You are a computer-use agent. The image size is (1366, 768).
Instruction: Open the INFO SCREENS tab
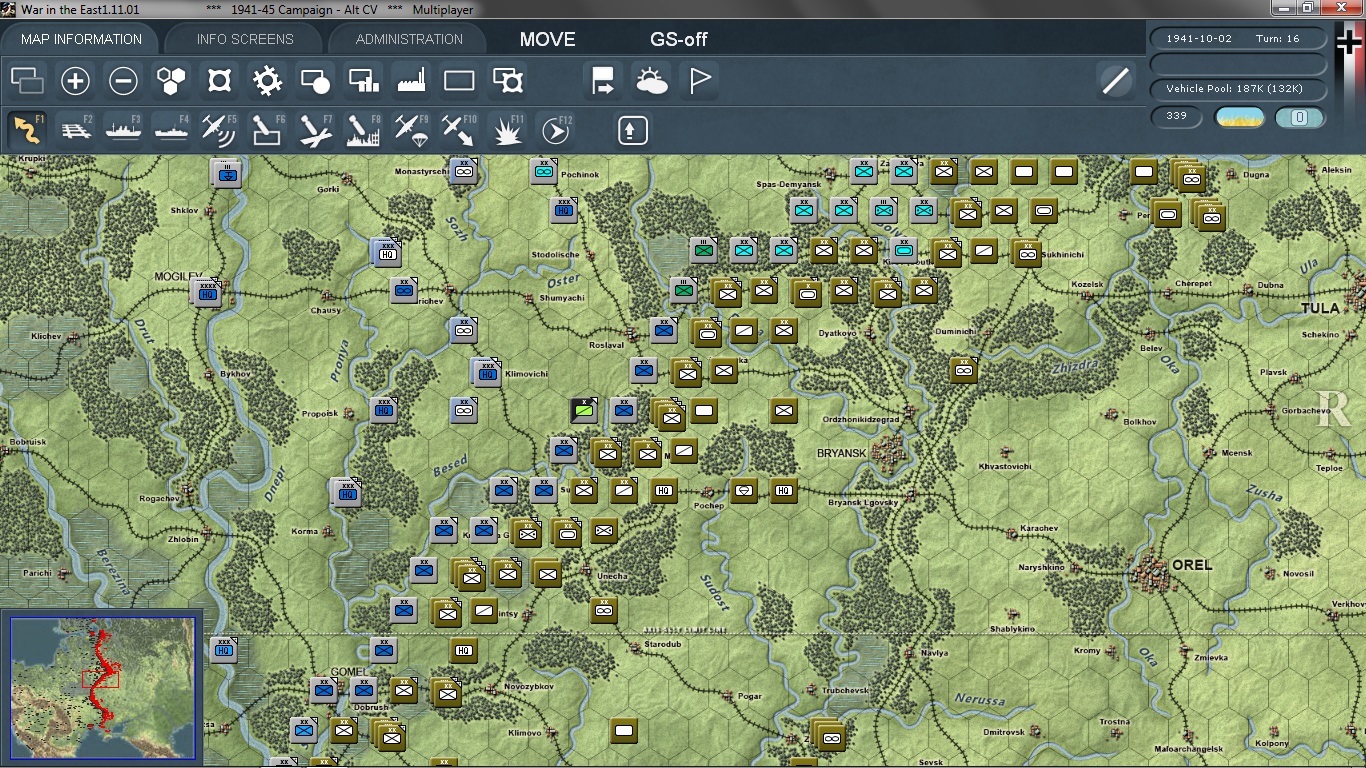coord(245,39)
